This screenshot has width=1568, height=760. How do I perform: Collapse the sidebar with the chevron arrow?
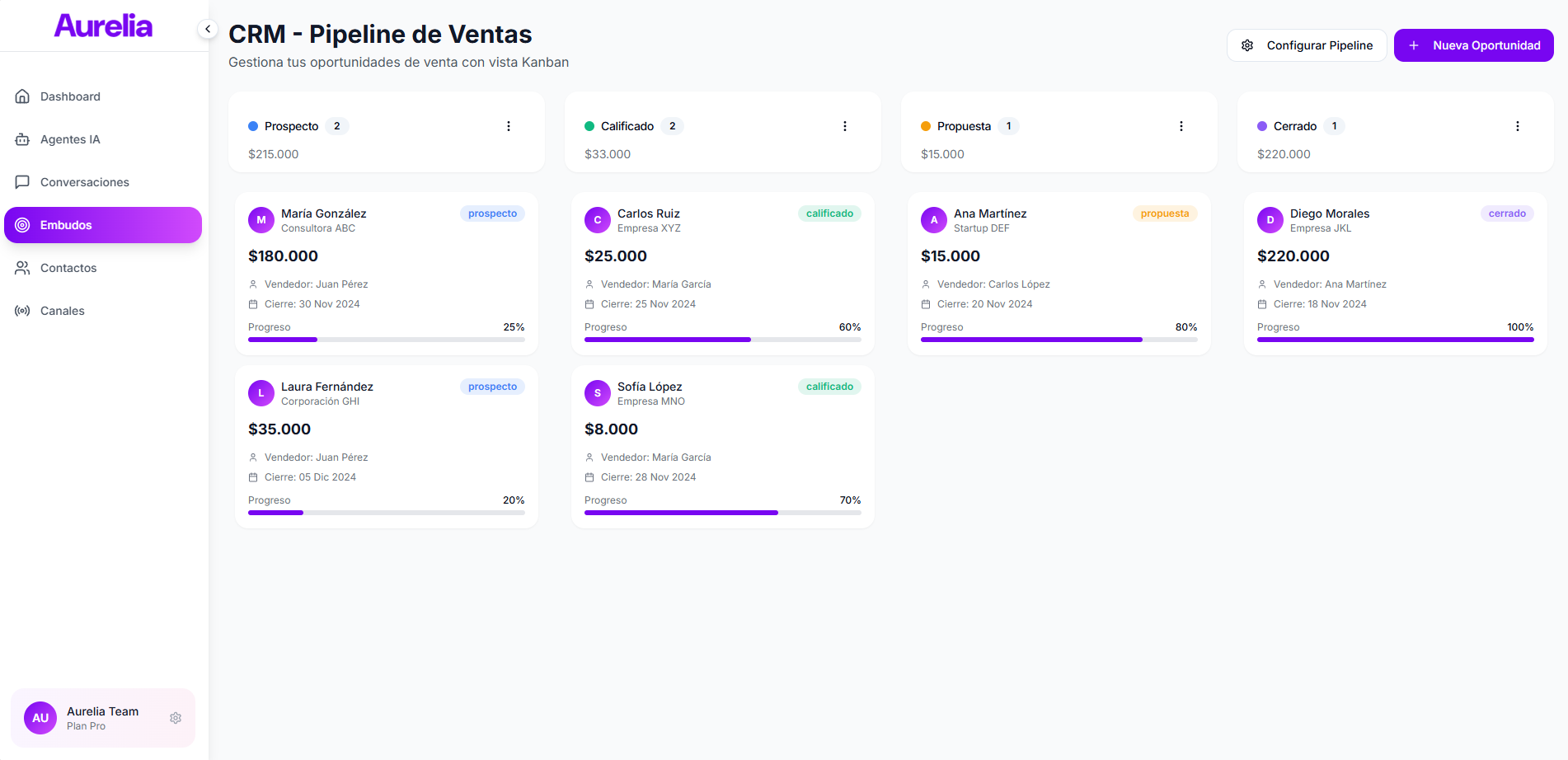pos(208,30)
